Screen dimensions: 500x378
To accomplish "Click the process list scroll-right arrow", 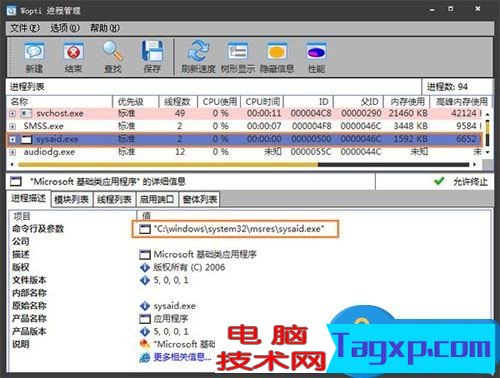I will point(474,164).
